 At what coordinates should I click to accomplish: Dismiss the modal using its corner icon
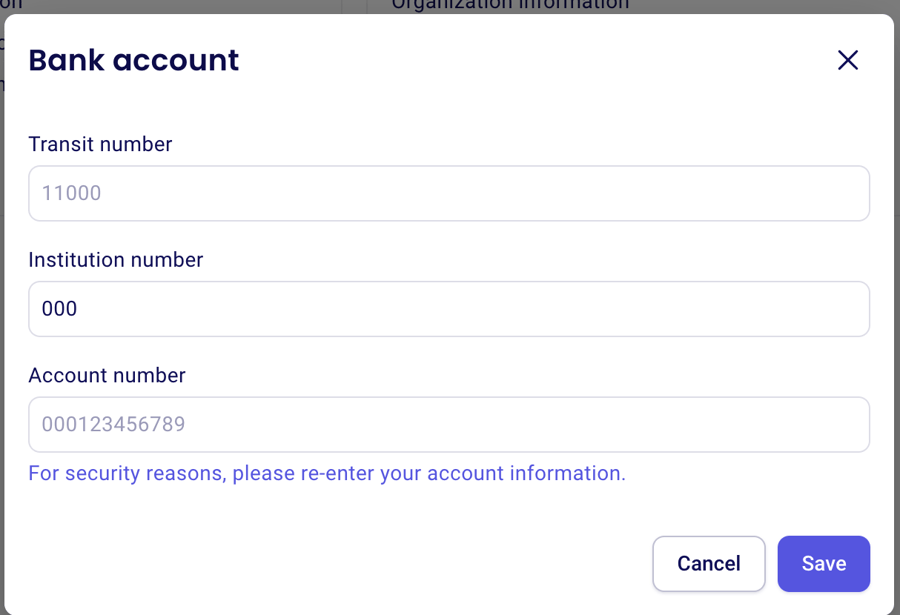point(847,60)
